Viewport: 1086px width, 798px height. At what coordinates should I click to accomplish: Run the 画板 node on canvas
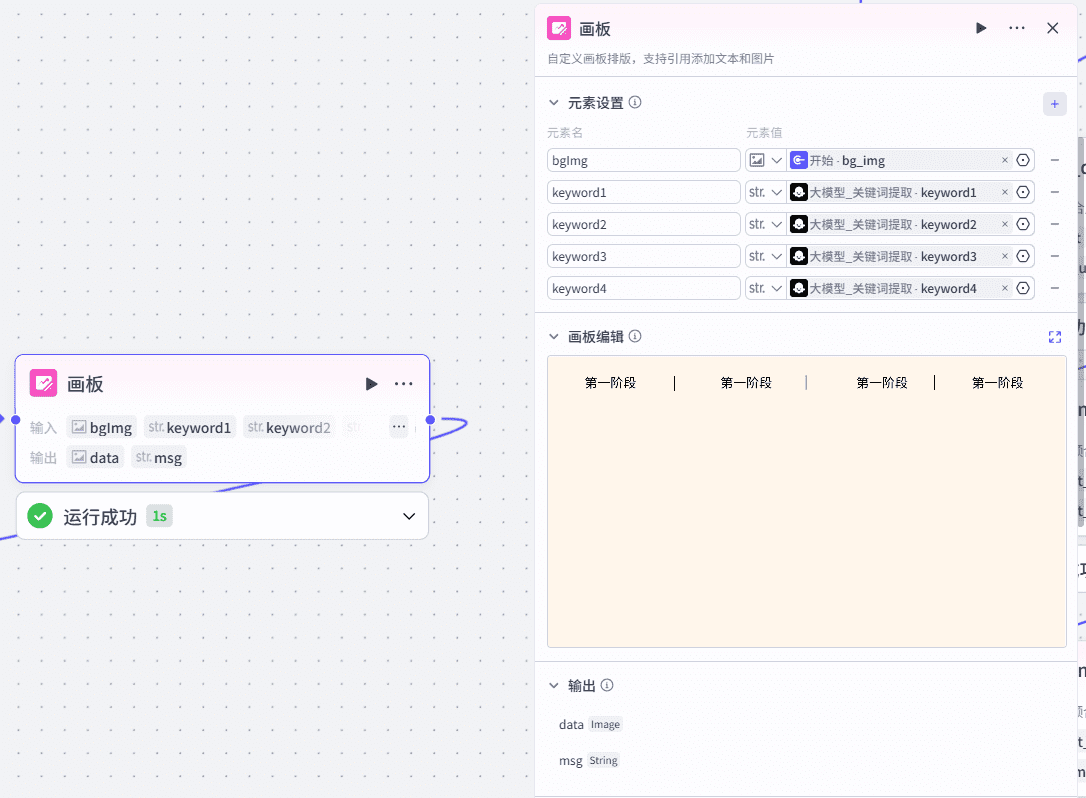371,384
